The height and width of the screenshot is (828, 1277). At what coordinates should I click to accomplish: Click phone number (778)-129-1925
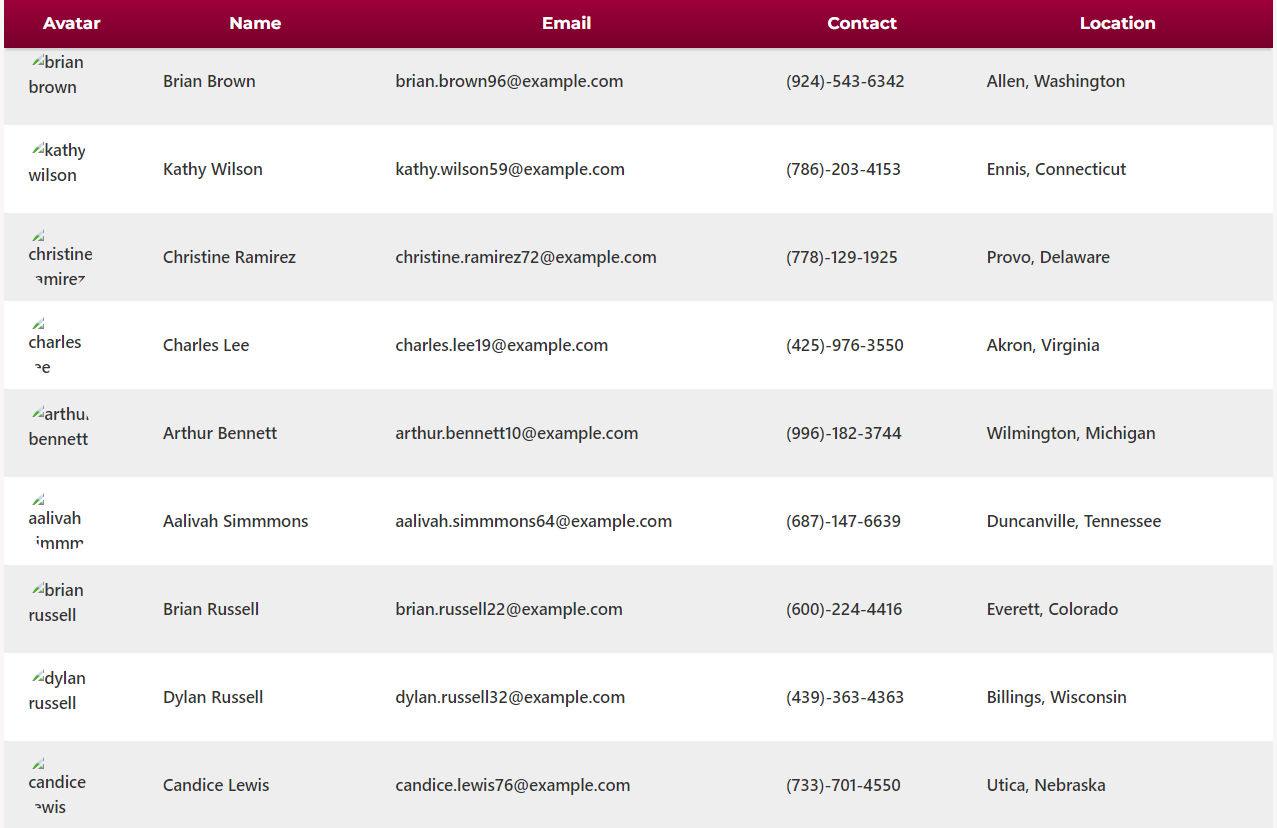coord(842,257)
